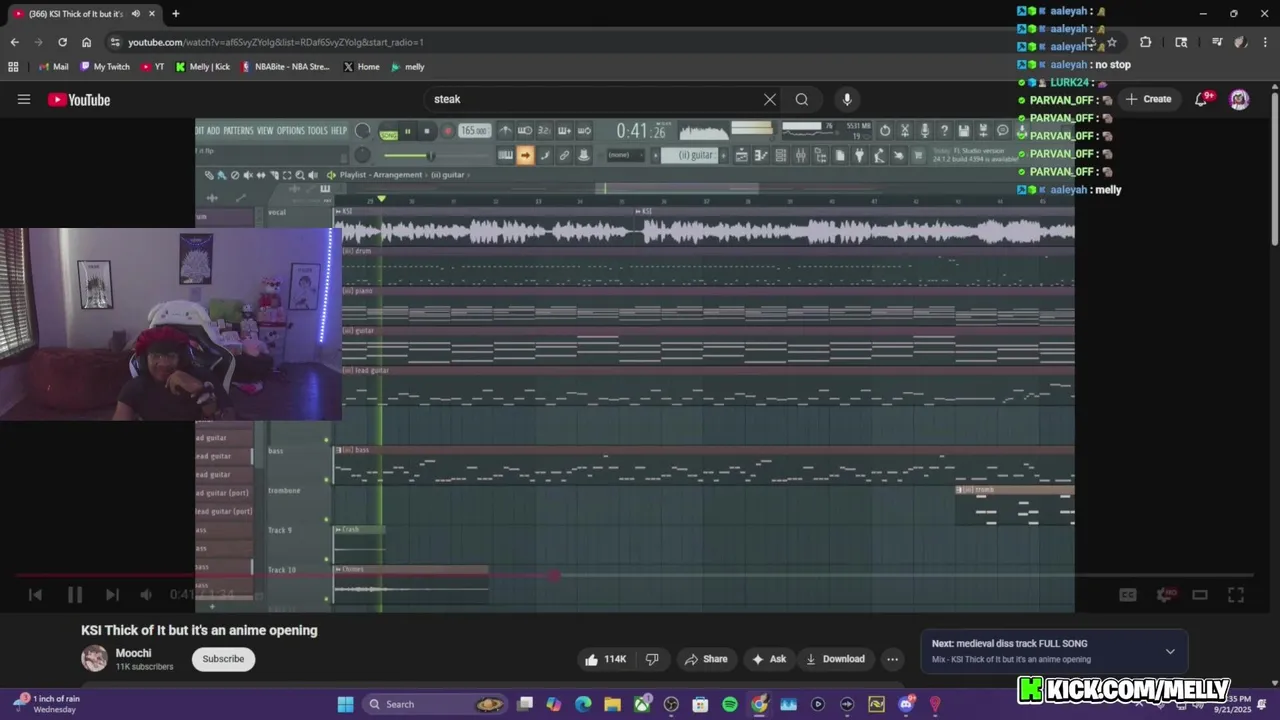This screenshot has height=720, width=1280.
Task: Click the browser forward arrow
Action: (x=38, y=42)
